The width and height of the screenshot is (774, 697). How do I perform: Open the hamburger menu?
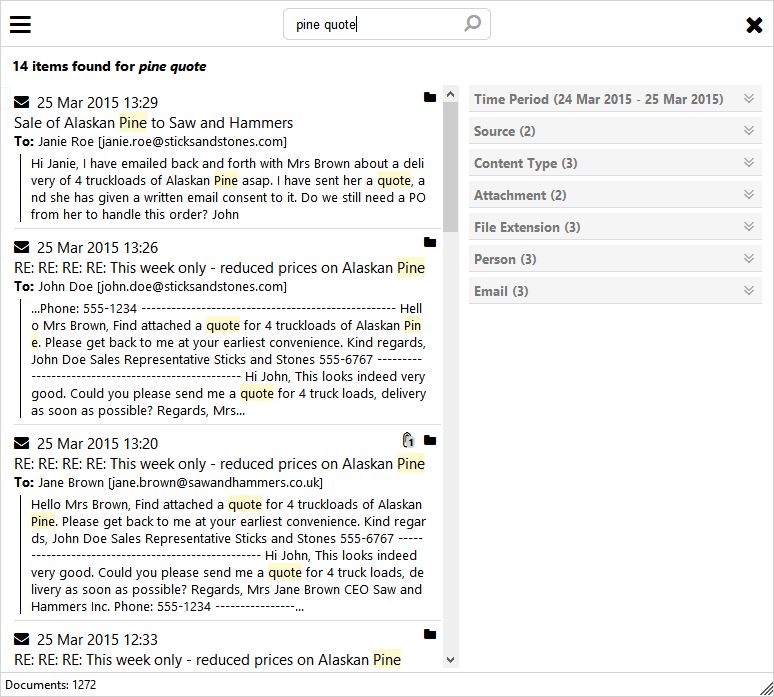point(20,24)
